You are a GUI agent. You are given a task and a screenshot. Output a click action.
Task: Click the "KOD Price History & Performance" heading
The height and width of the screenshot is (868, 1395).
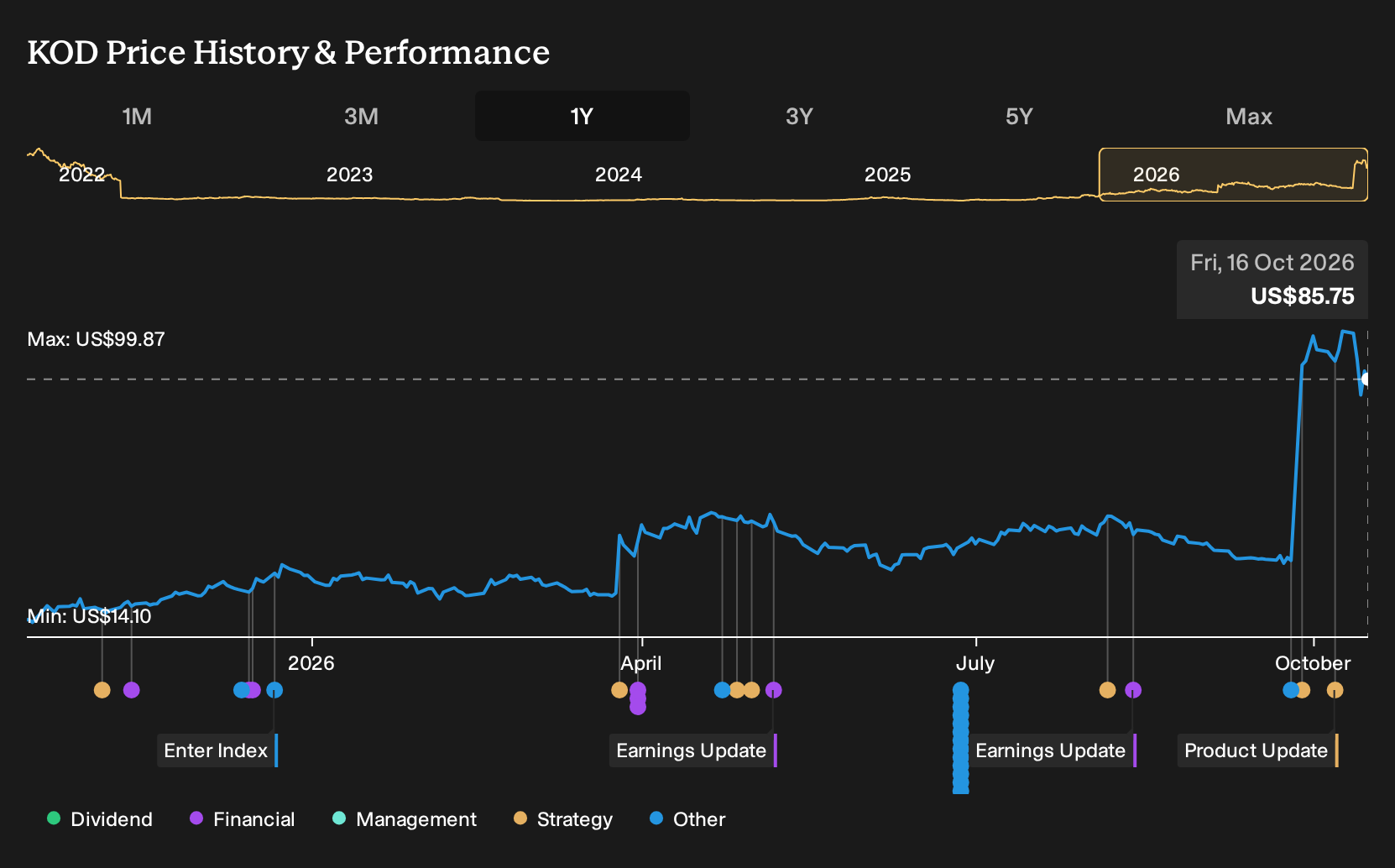click(x=289, y=52)
